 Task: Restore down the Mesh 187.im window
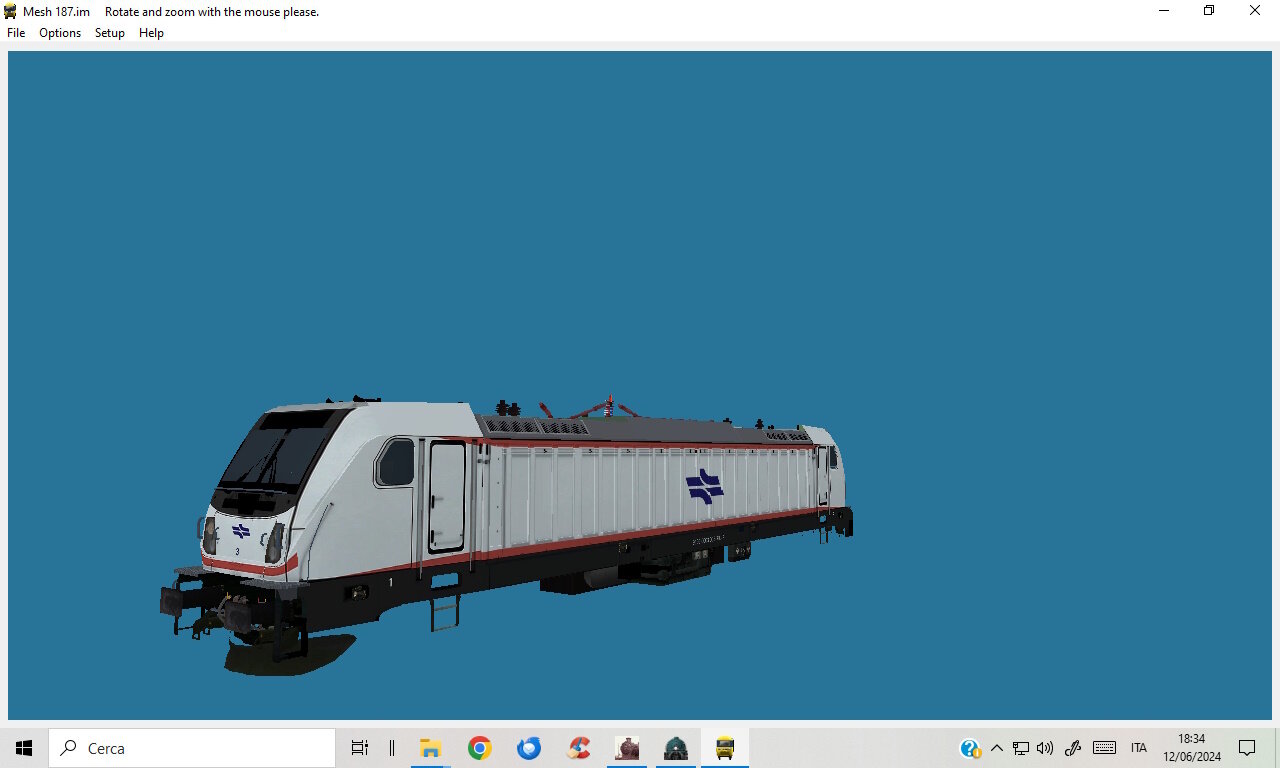1209,11
